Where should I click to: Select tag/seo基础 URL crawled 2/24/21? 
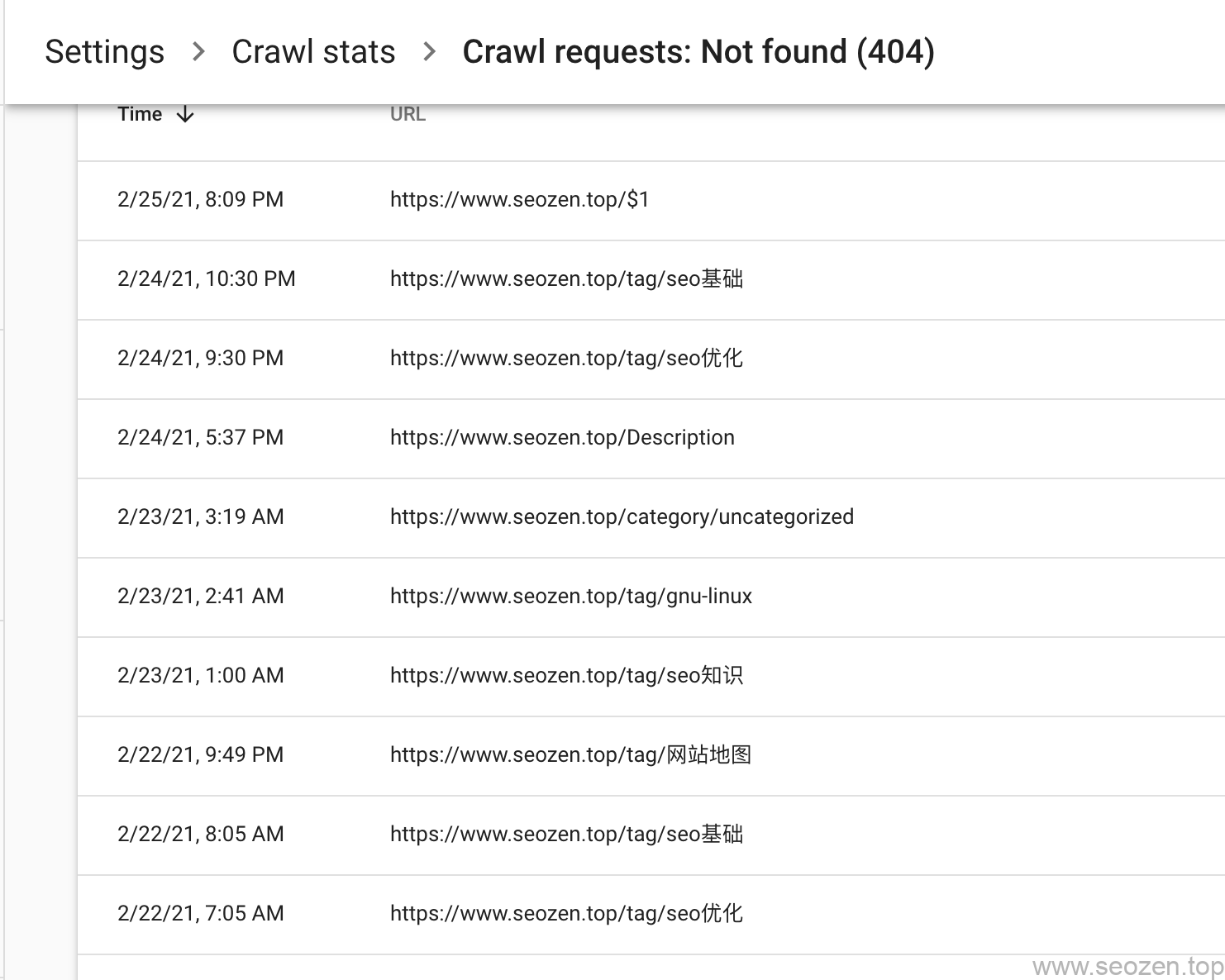[566, 279]
